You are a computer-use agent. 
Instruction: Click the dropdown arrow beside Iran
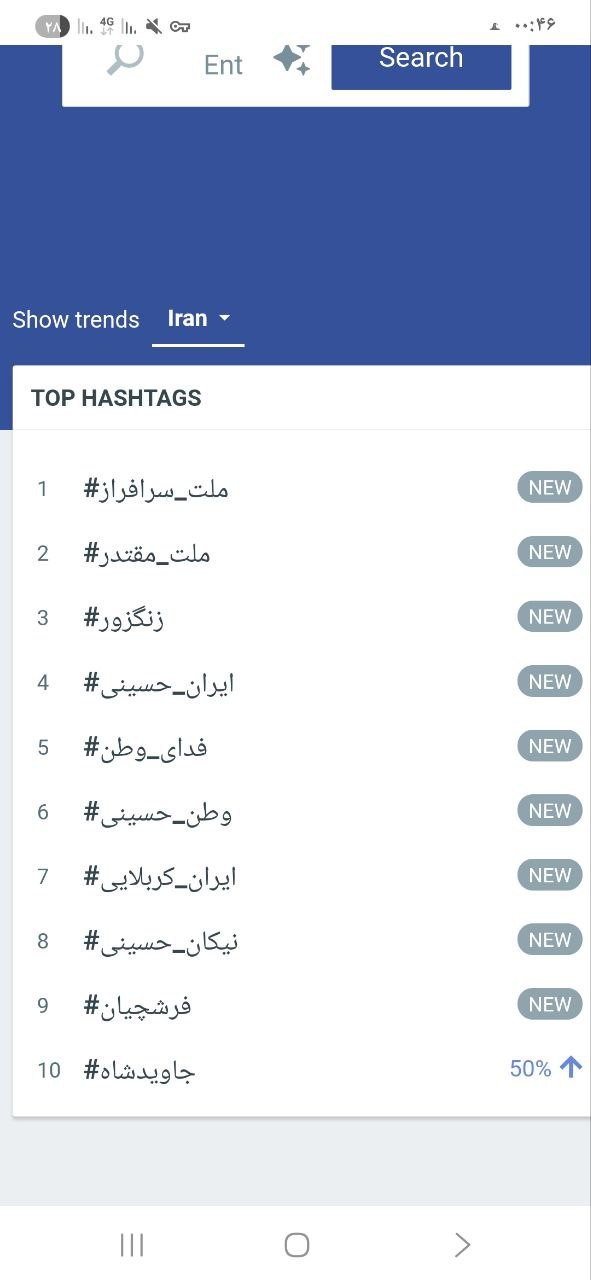point(224,319)
